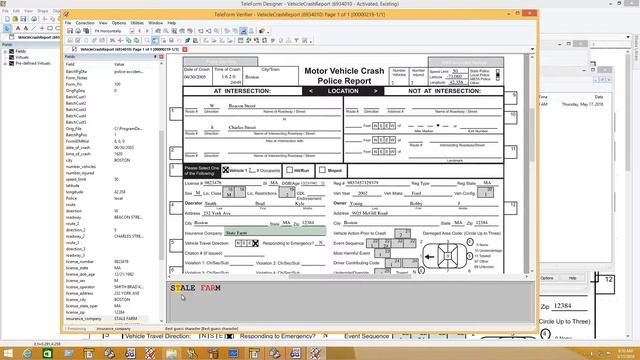
Task: Open the Verifier View menu
Action: pyautogui.click(x=103, y=23)
